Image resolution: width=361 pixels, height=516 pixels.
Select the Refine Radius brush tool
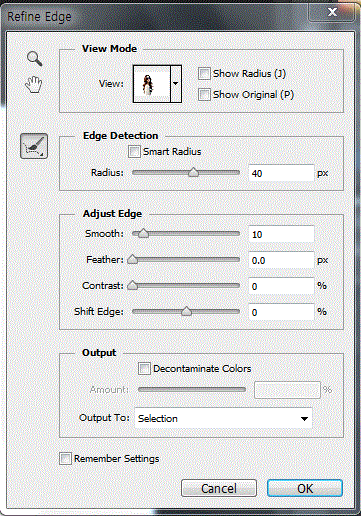click(34, 146)
